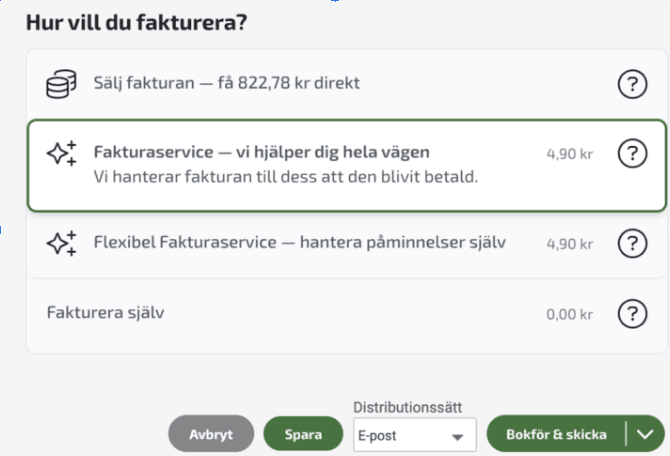This screenshot has height=456, width=670.
Task: Choose the Fakturera själv option
Action: click(x=105, y=313)
